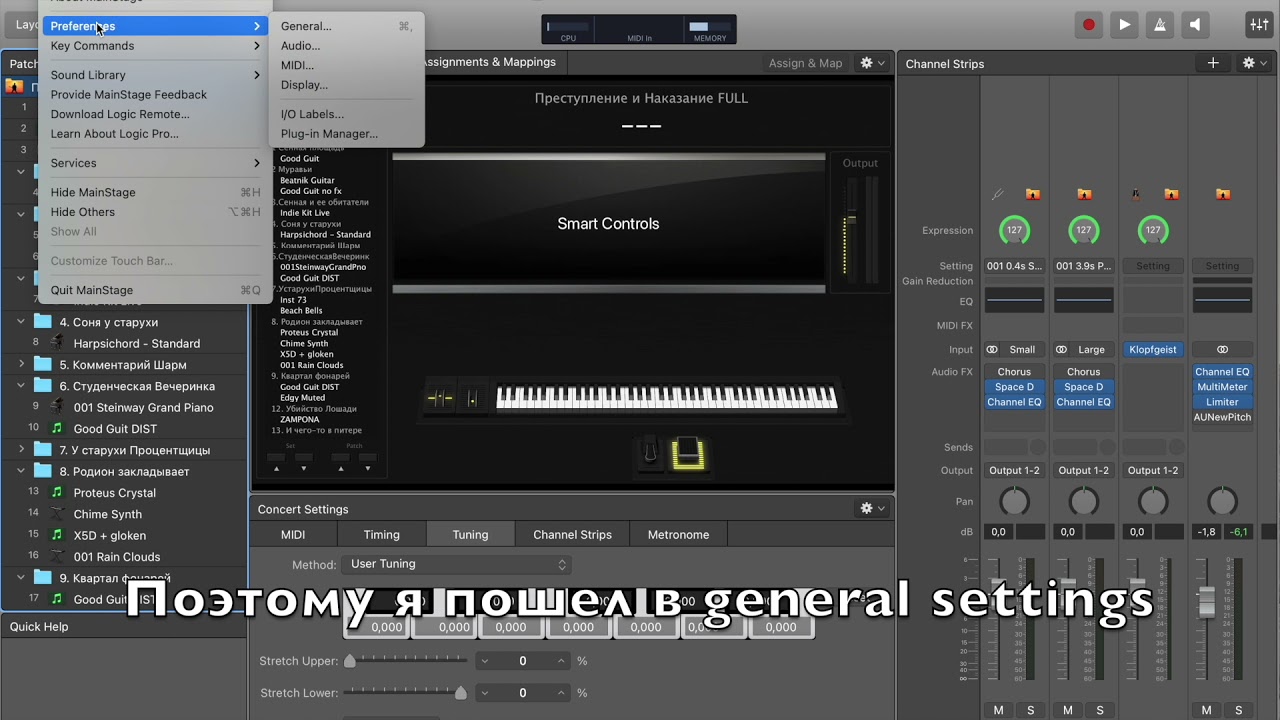Open Output 1-2 selector on first strip
Image resolution: width=1280 pixels, height=720 pixels.
1014,471
